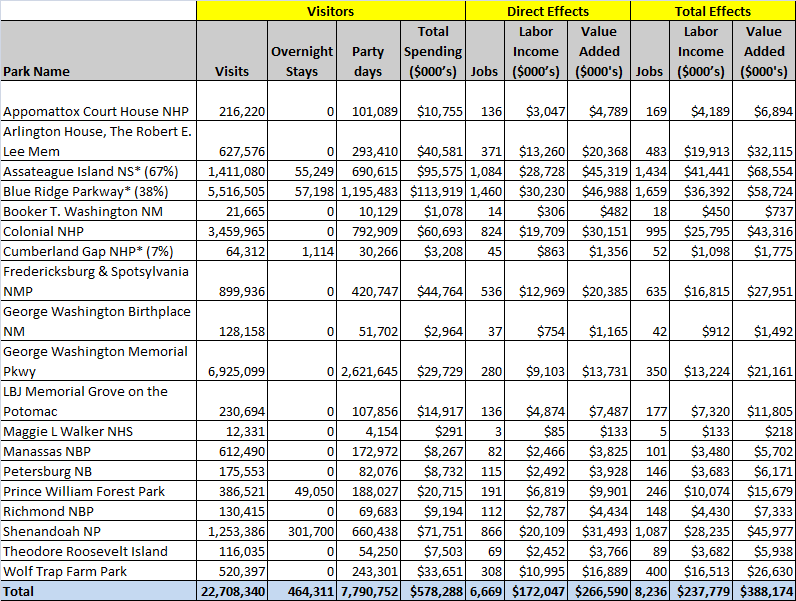Click the Total row label cell
The width and height of the screenshot is (796, 601).
98,591
